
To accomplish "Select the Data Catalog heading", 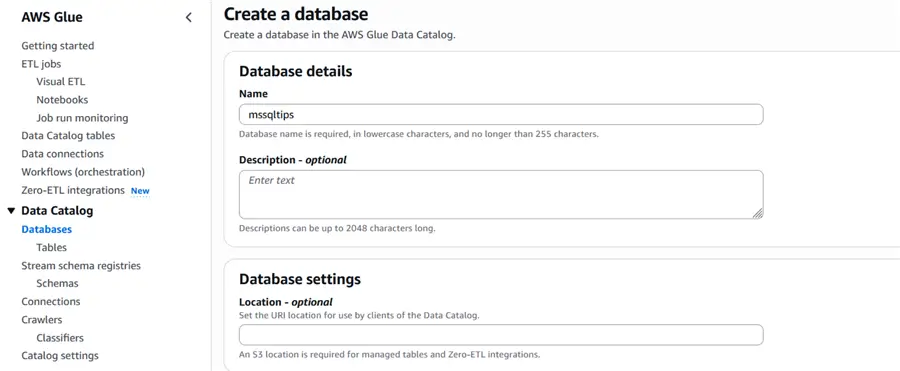I will tap(57, 211).
